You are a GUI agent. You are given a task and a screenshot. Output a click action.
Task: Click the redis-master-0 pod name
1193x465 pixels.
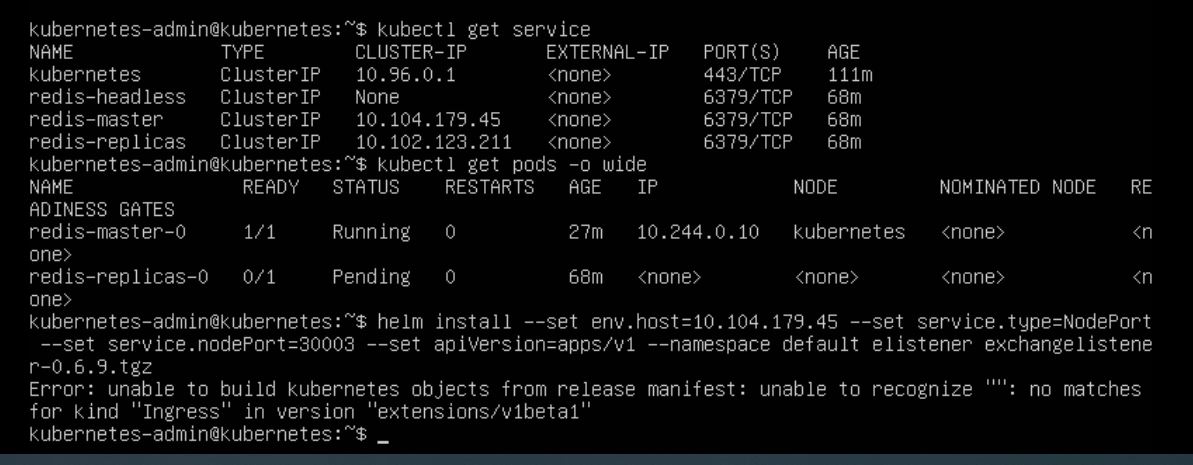click(107, 232)
